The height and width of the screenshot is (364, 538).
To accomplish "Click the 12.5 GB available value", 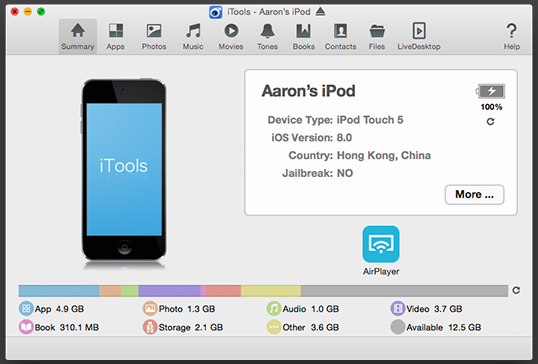I will pos(465,327).
